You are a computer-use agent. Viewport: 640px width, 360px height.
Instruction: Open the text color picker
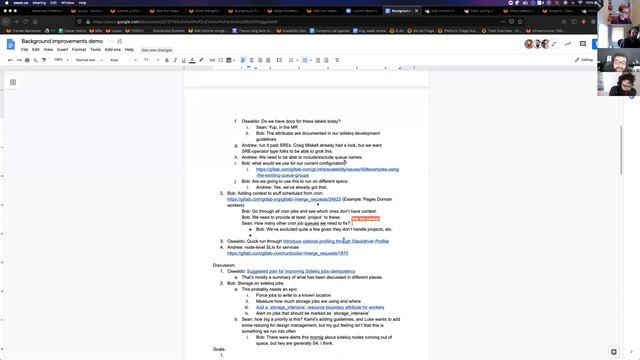192,60
